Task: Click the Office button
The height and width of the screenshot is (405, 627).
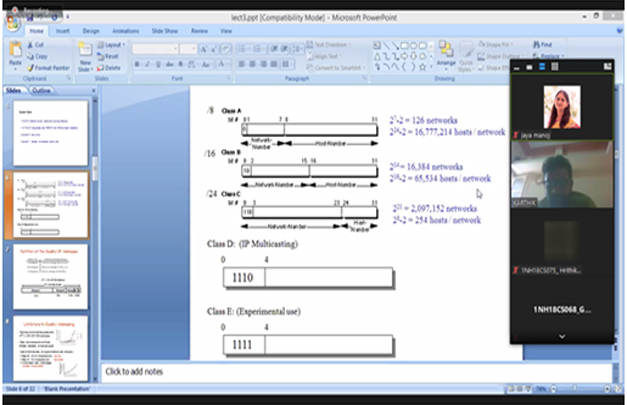Action: [x=11, y=22]
